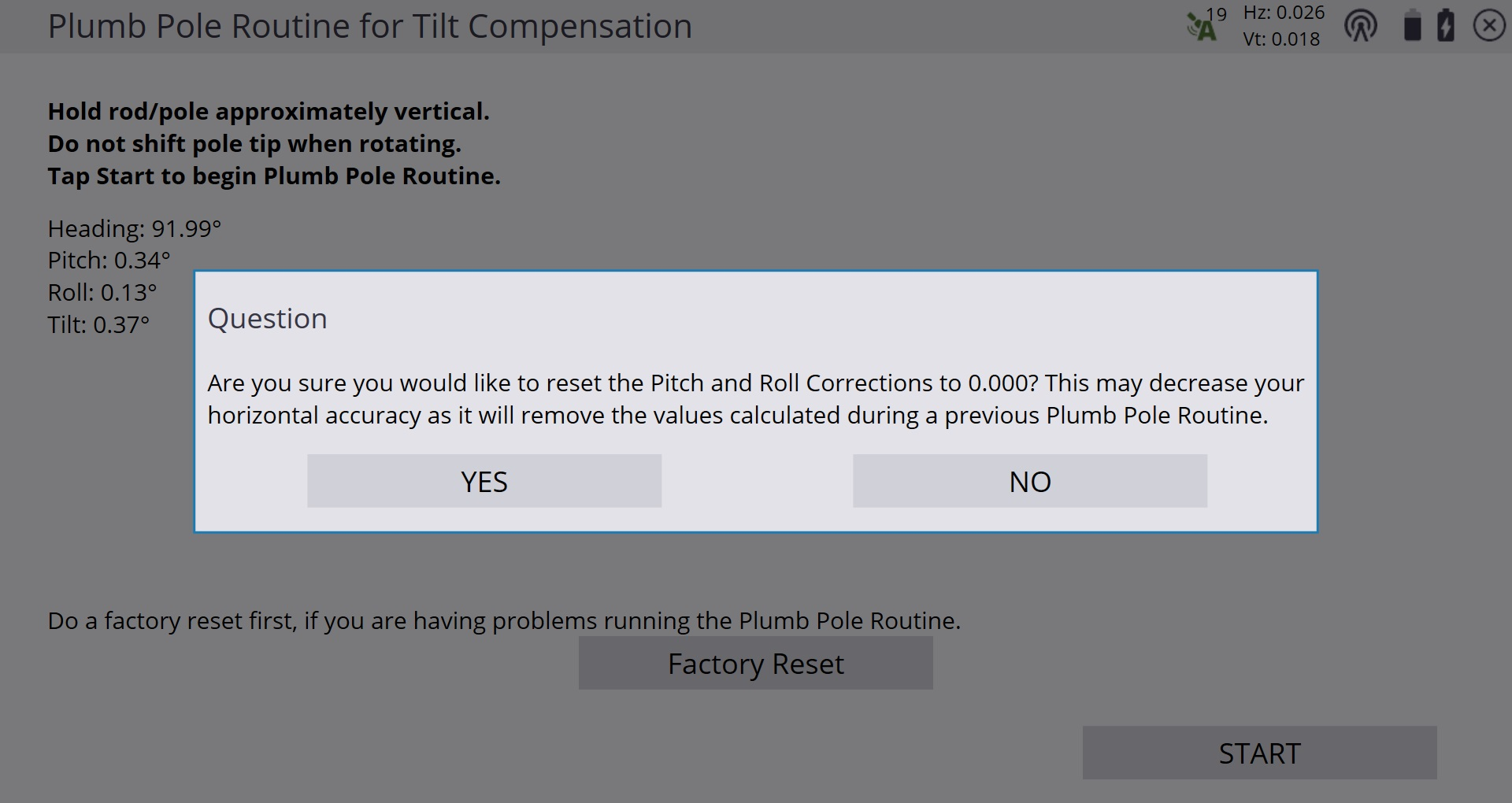Screen dimensions: 1512x803
Task: Click the charging battery icon with bolt
Action: coord(1446,25)
